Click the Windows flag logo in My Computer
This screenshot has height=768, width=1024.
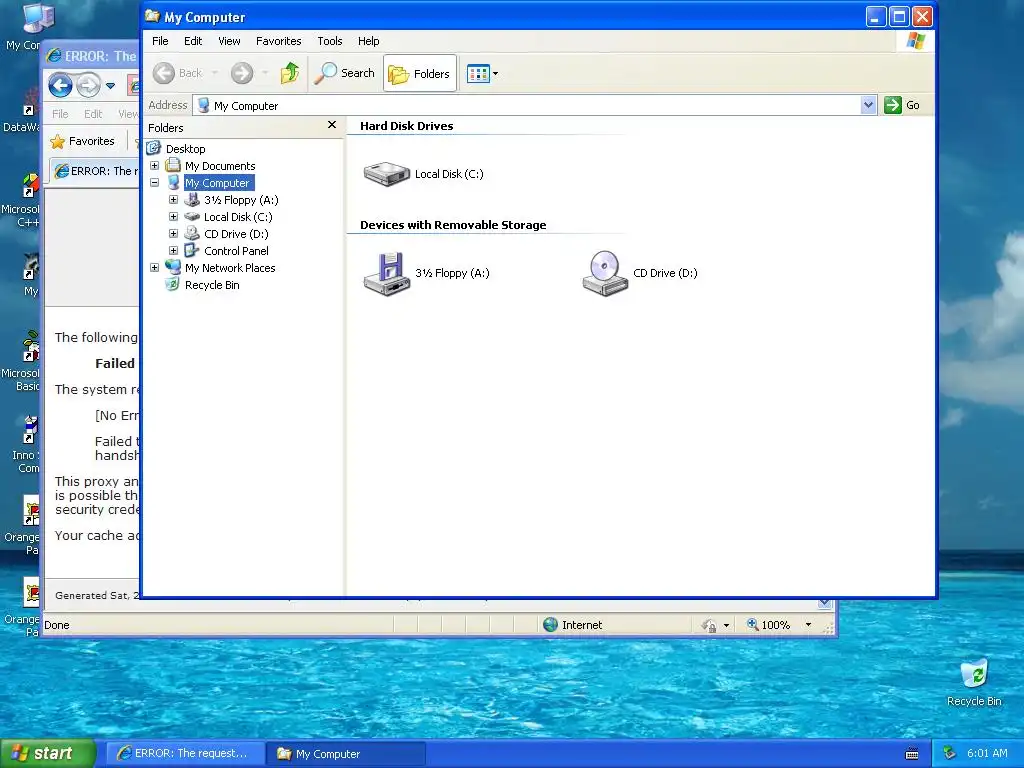point(916,40)
